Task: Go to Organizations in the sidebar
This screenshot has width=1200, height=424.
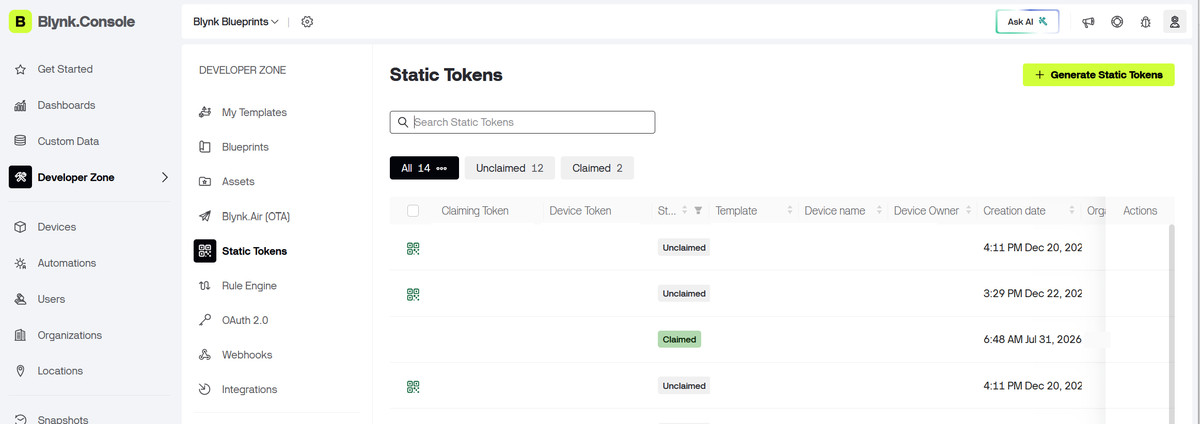Action: point(70,335)
